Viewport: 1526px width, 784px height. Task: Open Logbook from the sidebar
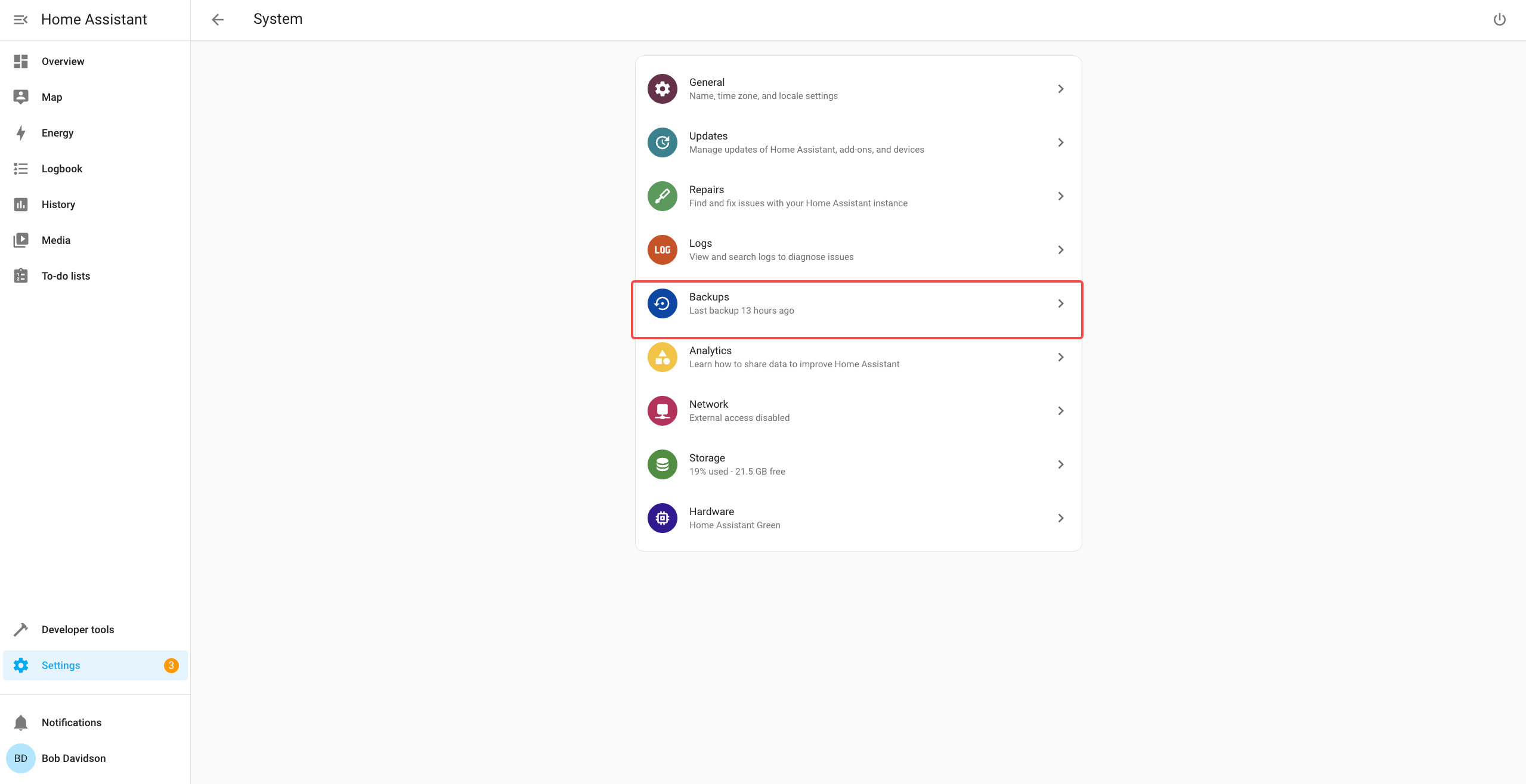95,169
